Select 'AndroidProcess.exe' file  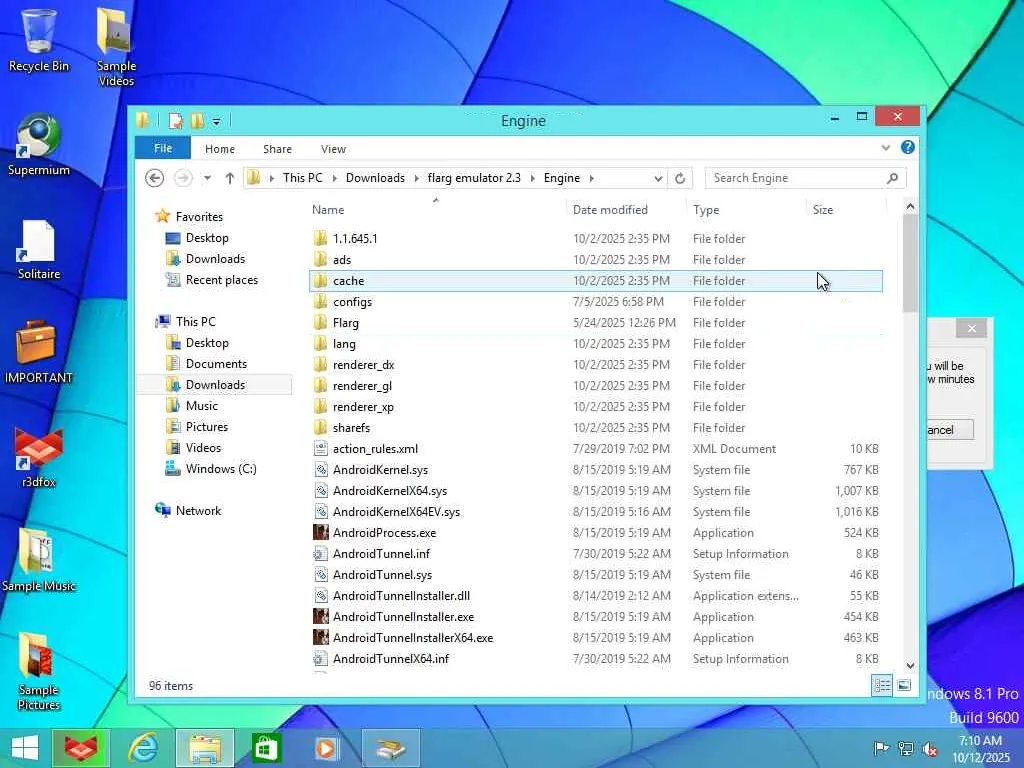[x=595, y=533]
